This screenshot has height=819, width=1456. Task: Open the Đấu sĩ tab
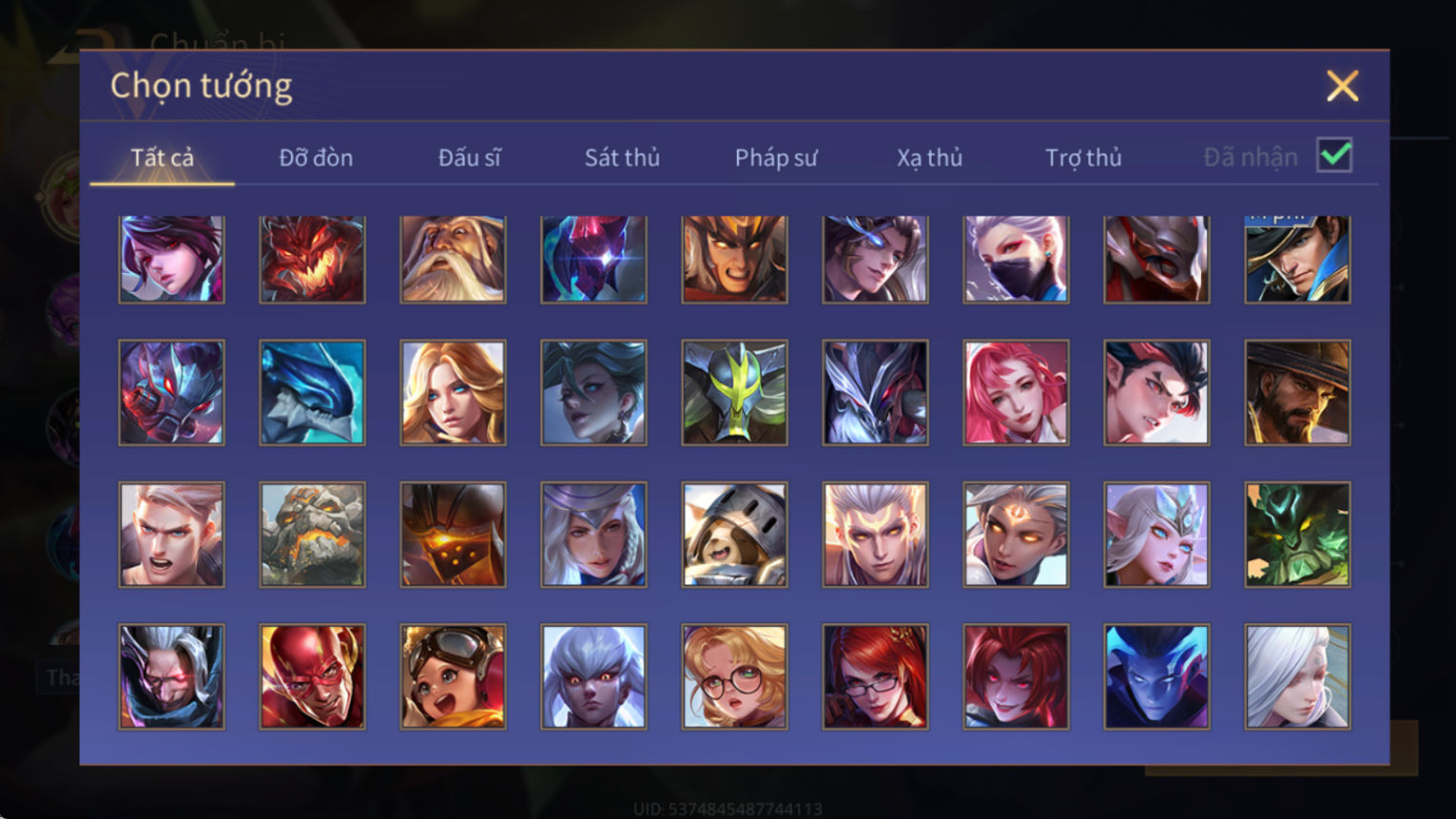(x=469, y=157)
